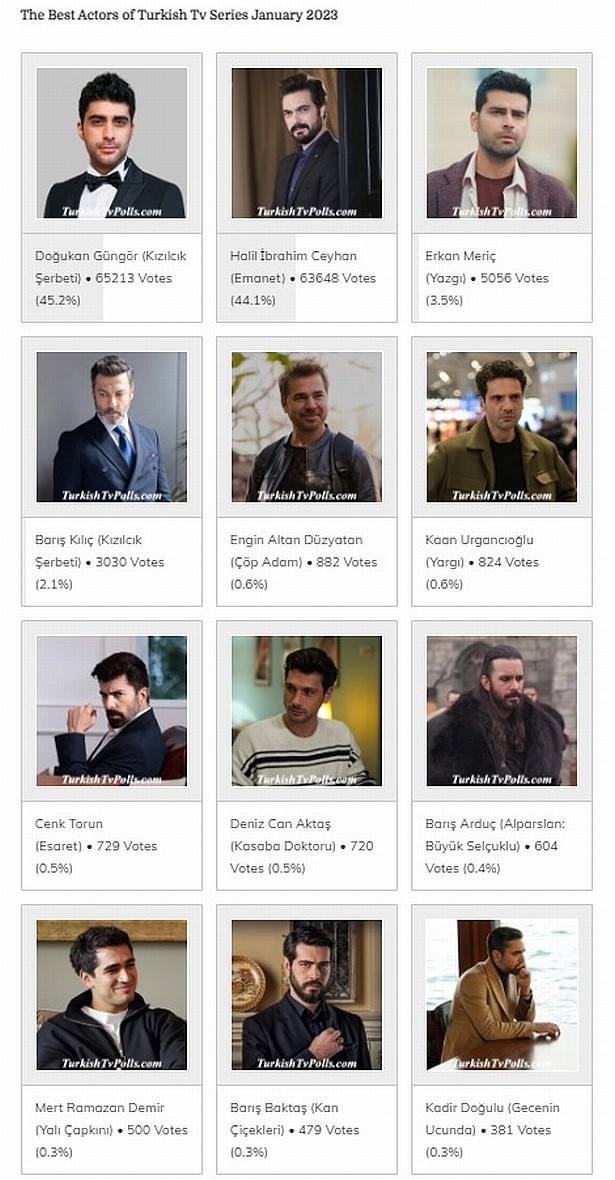Select Kaan Urgancıoğlu (Yargı) 824 votes text
Screen dimensions: 615x1180
(x=482, y=562)
